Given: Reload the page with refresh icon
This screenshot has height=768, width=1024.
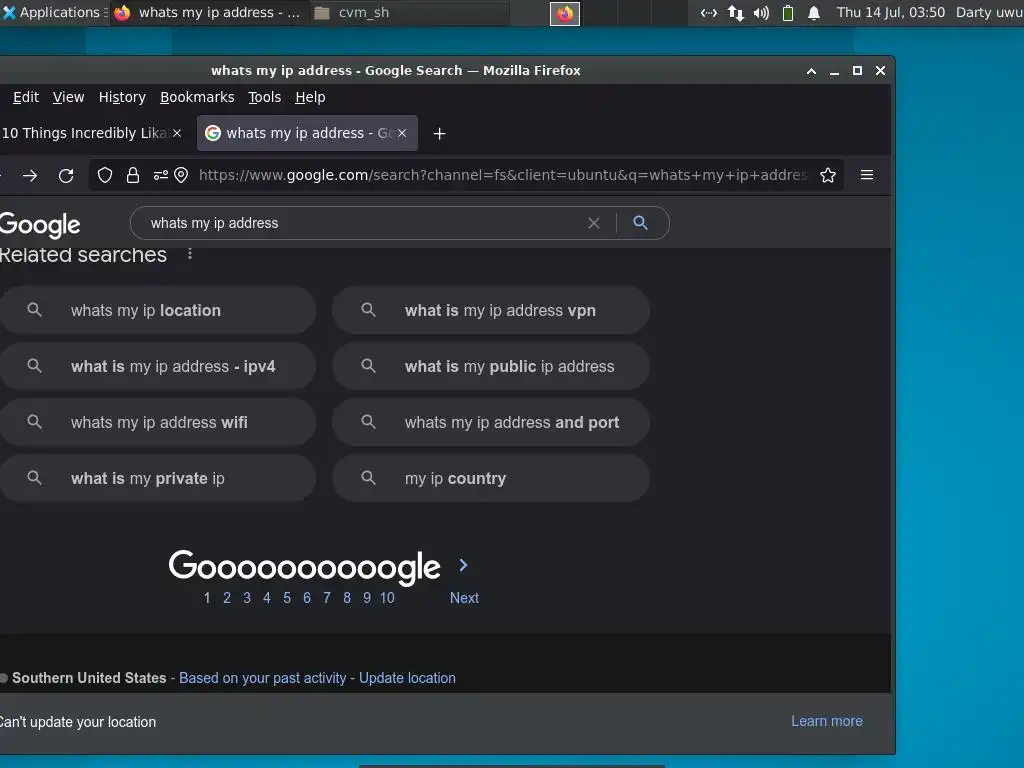Looking at the screenshot, I should (66, 176).
